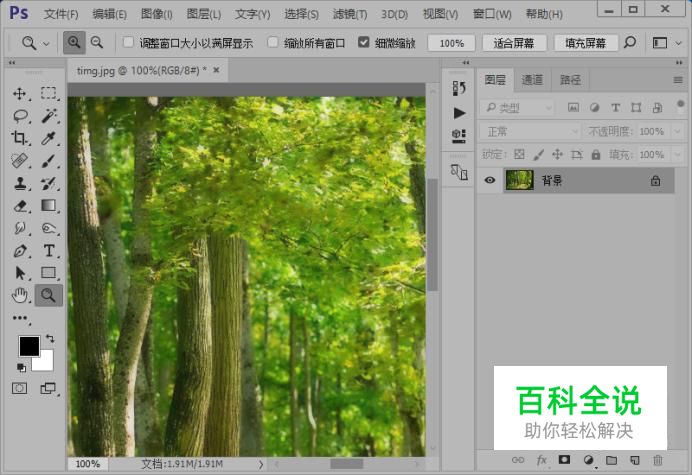Expand status bar info arrow
Image resolution: width=692 pixels, height=475 pixels.
click(261, 464)
